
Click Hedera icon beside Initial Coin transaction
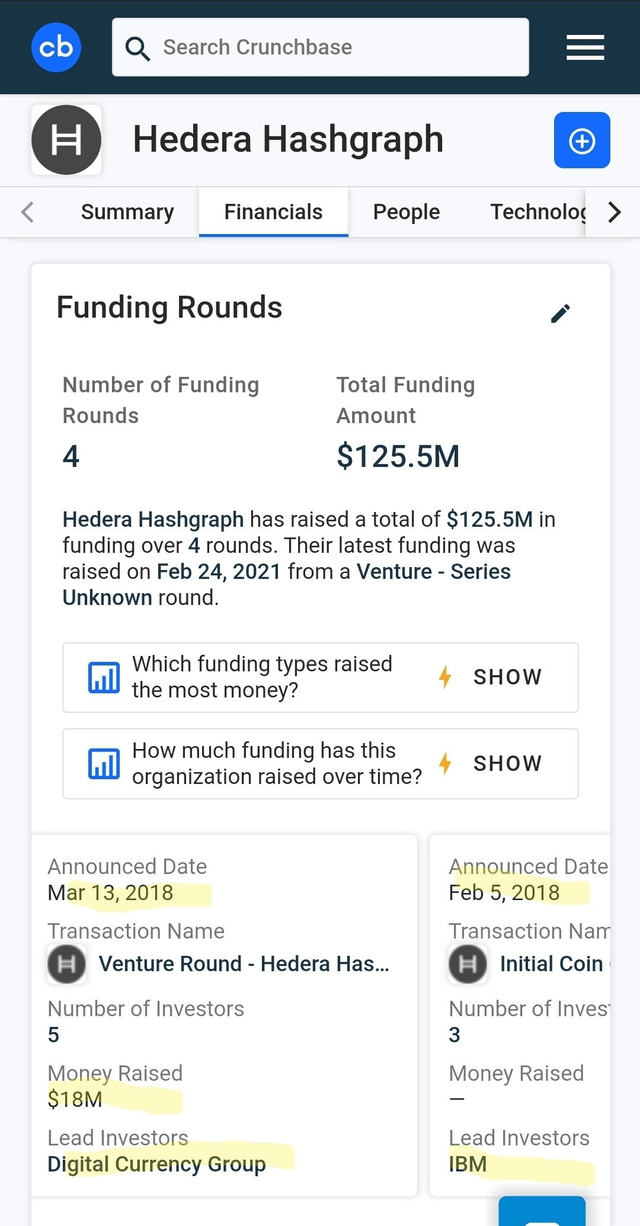(468, 964)
